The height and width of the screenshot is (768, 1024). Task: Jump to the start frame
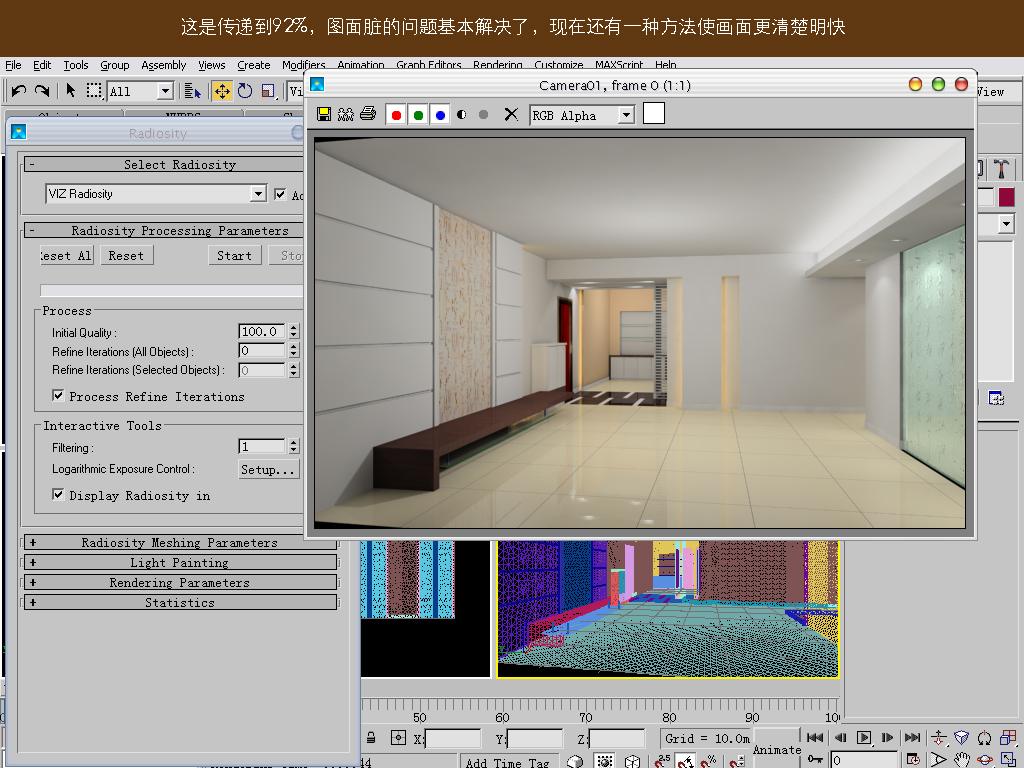point(815,737)
